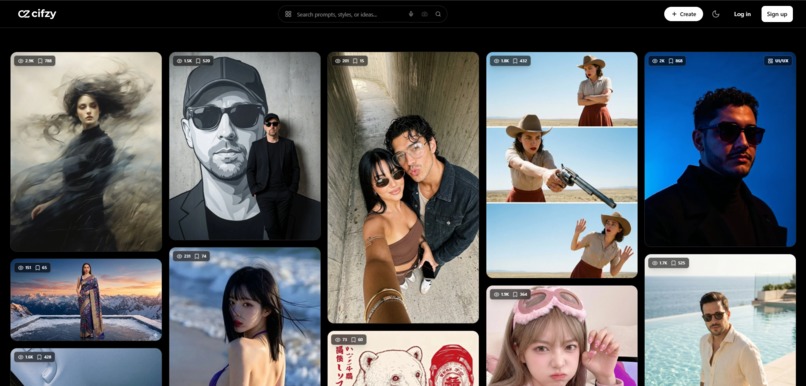Click views eye icon on blue-background man card
Image resolution: width=806 pixels, height=386 pixels.
click(655, 61)
